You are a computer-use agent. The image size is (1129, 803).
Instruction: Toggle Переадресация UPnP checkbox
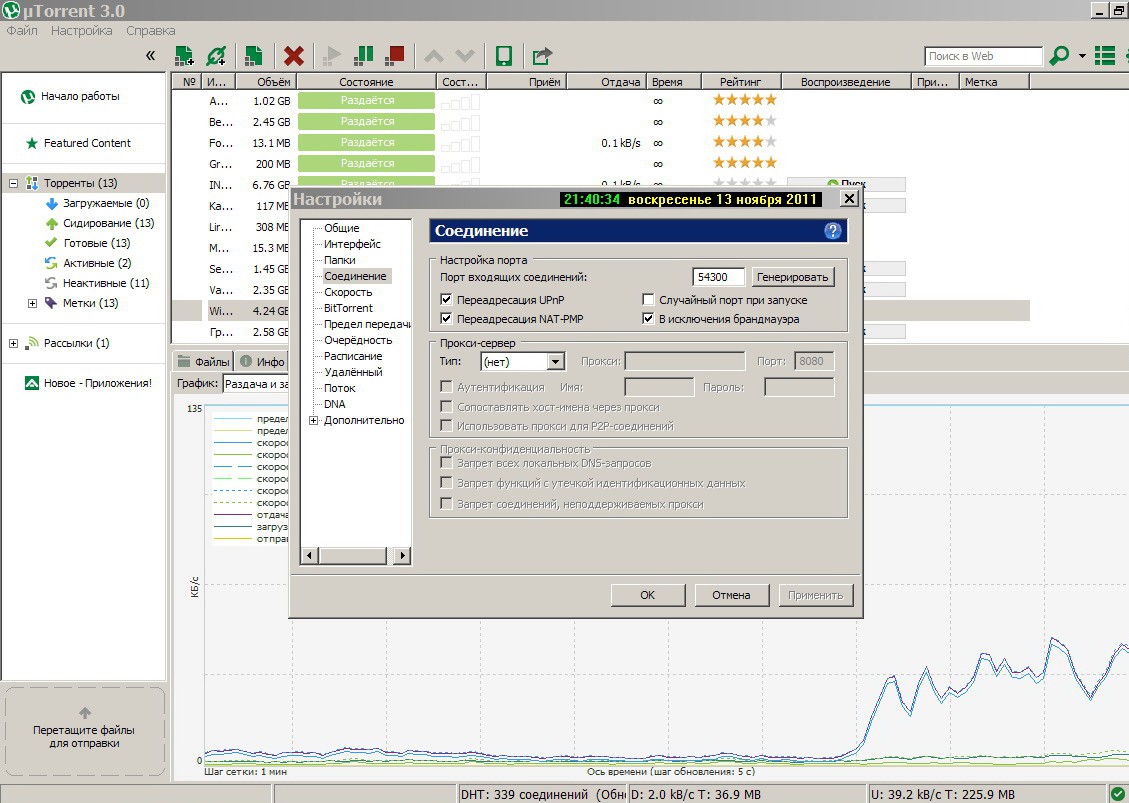point(446,300)
